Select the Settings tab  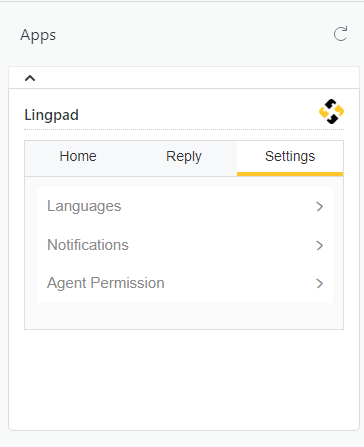290,156
